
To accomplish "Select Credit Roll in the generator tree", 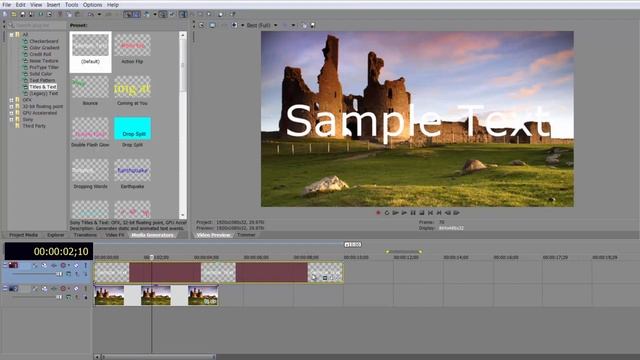I will pyautogui.click(x=40, y=54).
